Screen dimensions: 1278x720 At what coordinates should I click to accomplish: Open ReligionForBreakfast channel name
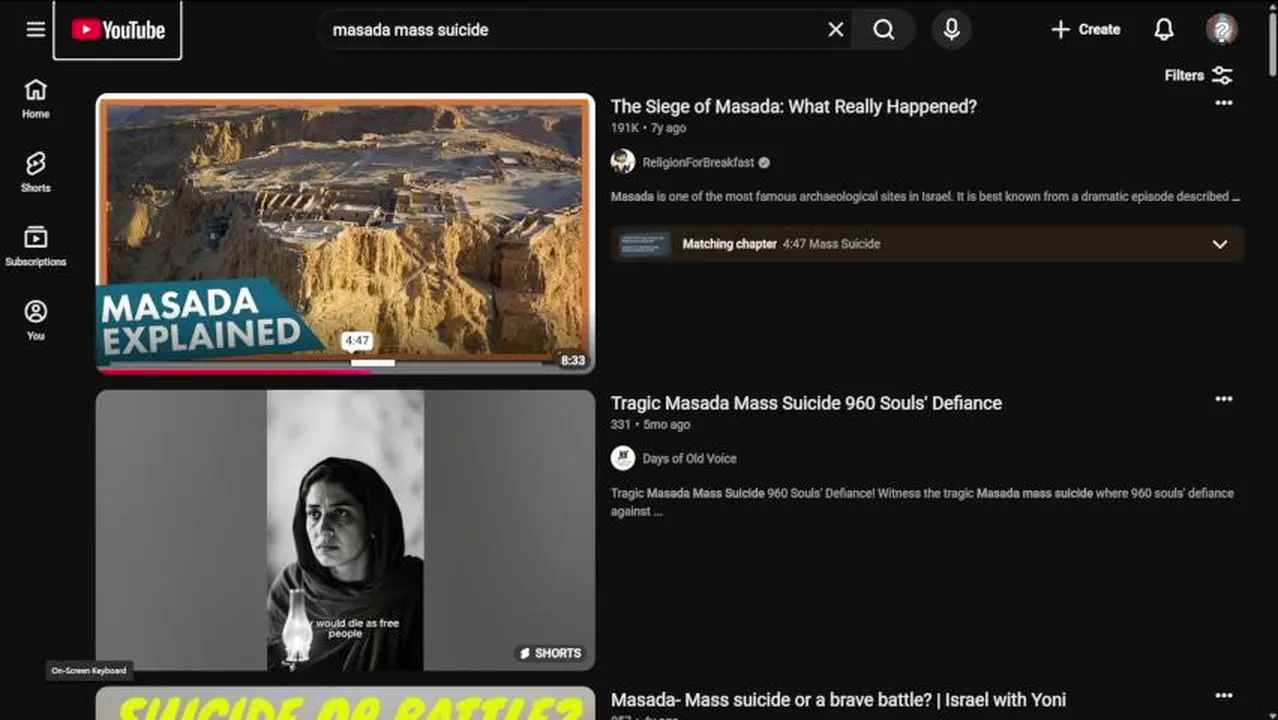(x=698, y=162)
